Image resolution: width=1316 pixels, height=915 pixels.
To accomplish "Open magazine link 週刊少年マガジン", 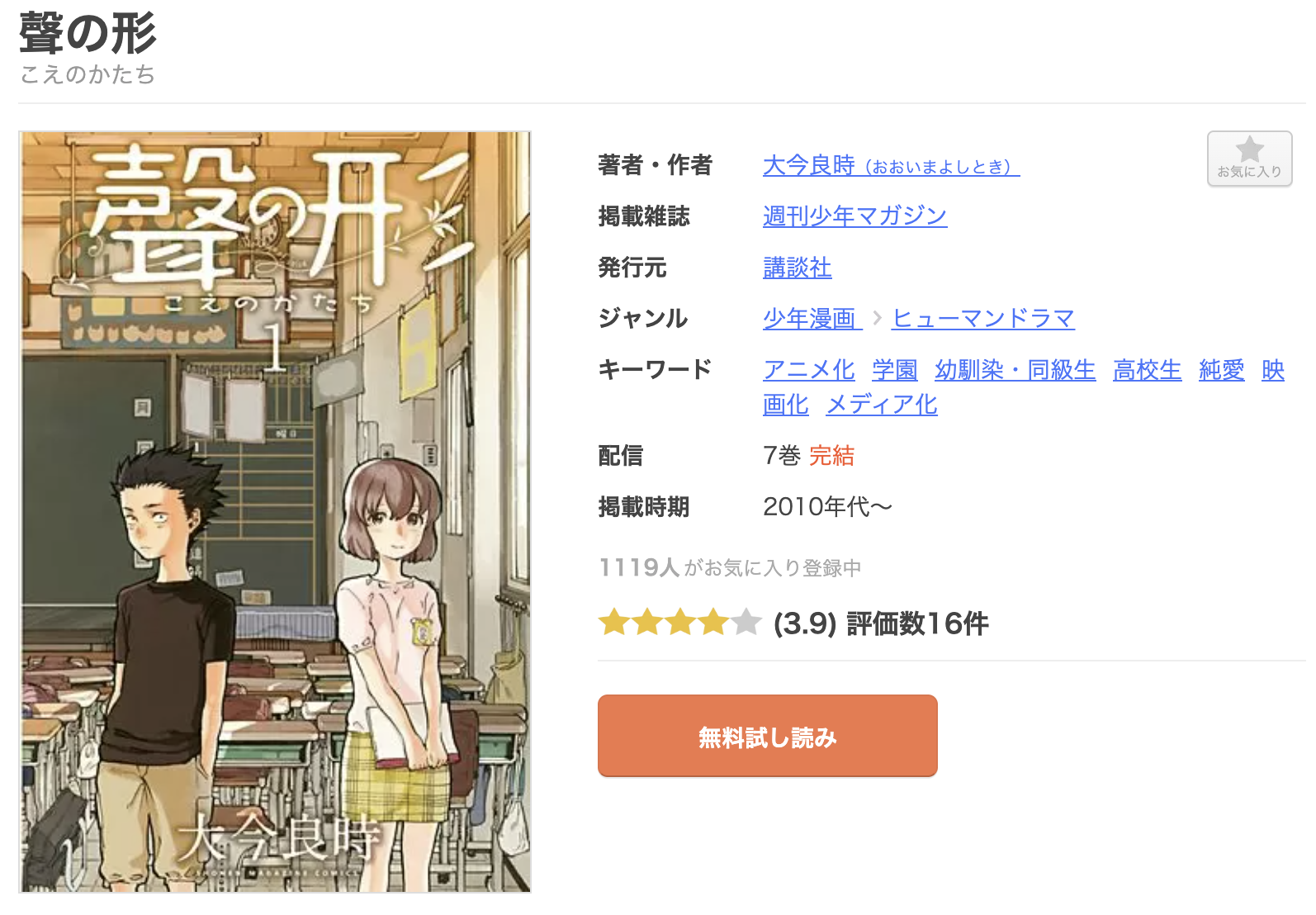I will (854, 216).
